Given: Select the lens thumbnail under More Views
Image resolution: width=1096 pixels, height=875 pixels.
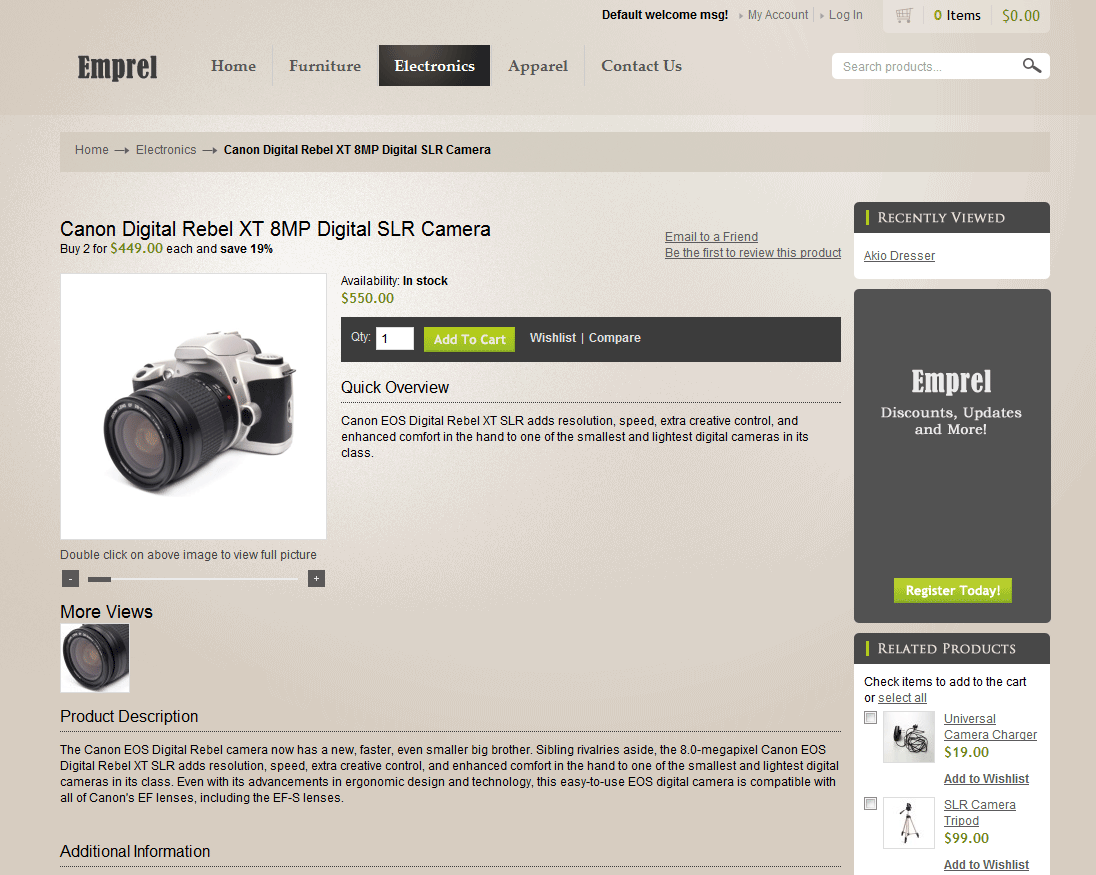Looking at the screenshot, I should point(95,658).
